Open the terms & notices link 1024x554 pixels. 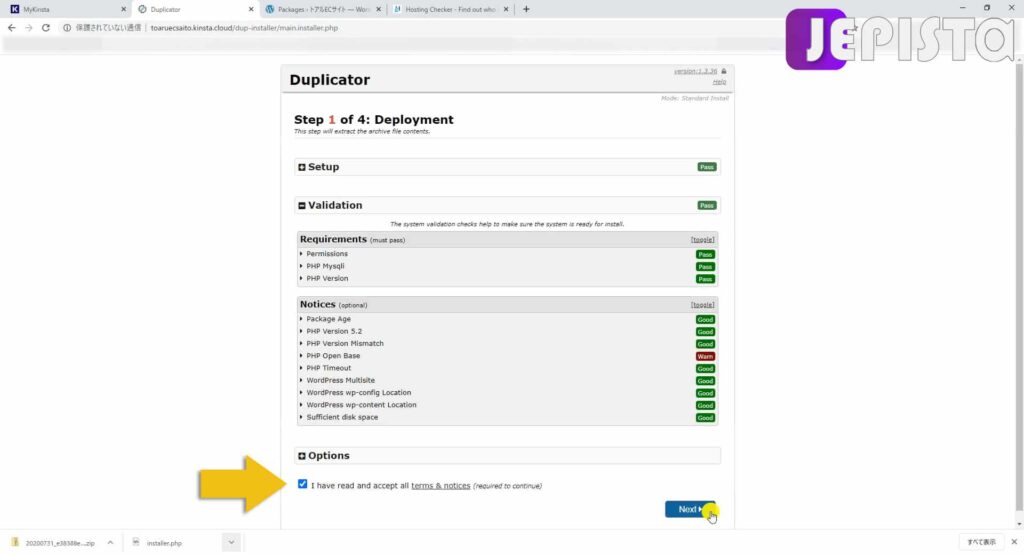(440, 486)
